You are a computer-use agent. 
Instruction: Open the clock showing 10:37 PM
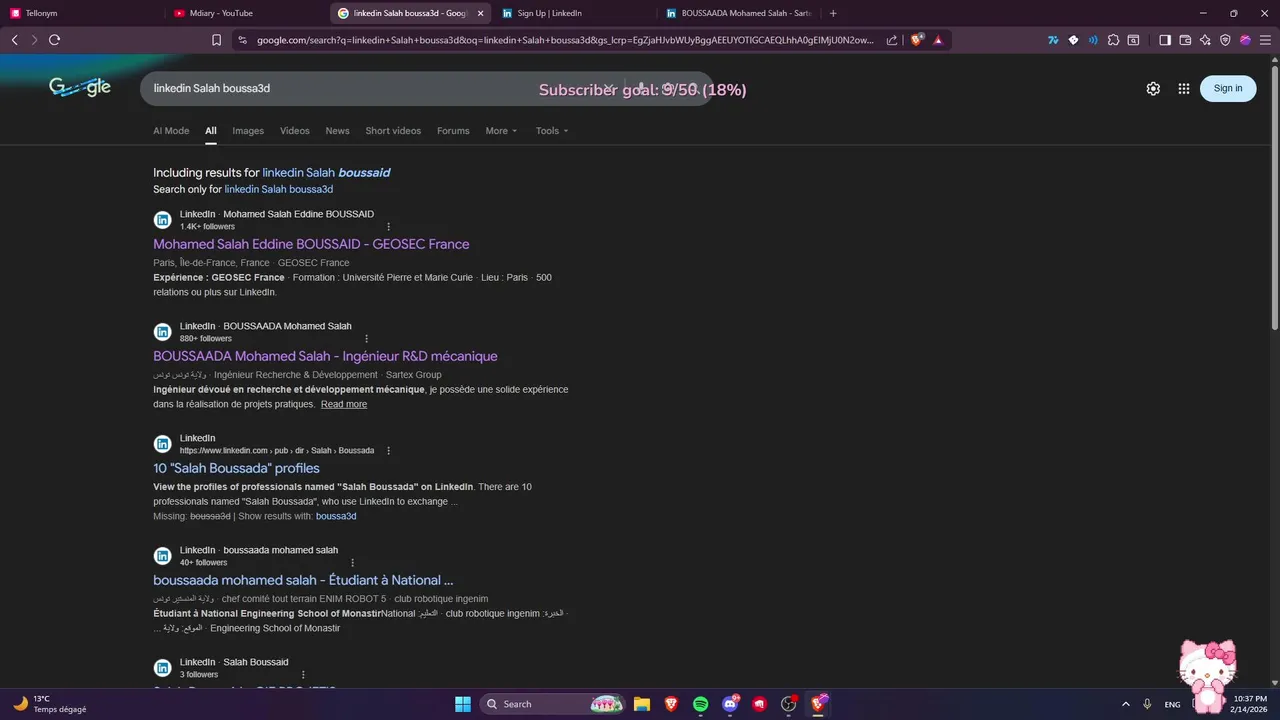1250,704
